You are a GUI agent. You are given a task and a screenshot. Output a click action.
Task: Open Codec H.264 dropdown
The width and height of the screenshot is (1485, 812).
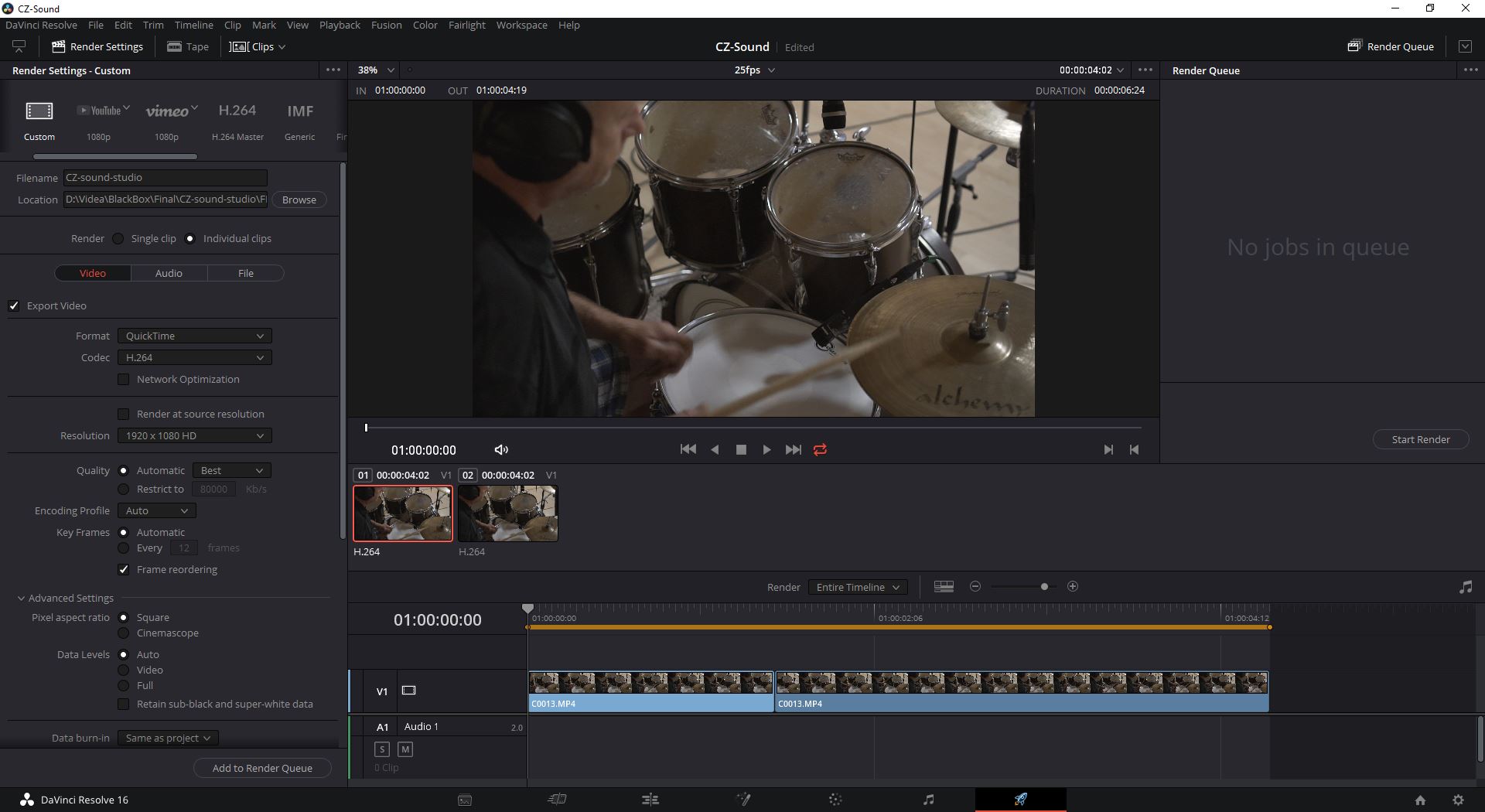point(195,357)
